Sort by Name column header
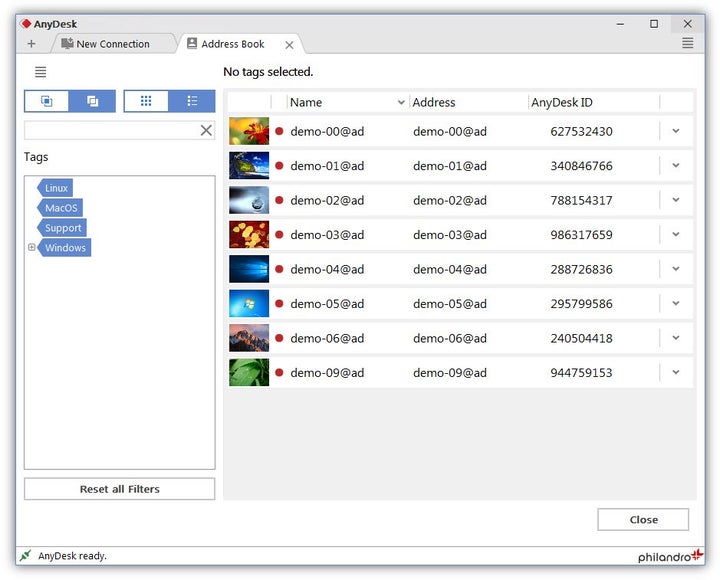Screen dimensions: 720x580 [x=348, y=102]
